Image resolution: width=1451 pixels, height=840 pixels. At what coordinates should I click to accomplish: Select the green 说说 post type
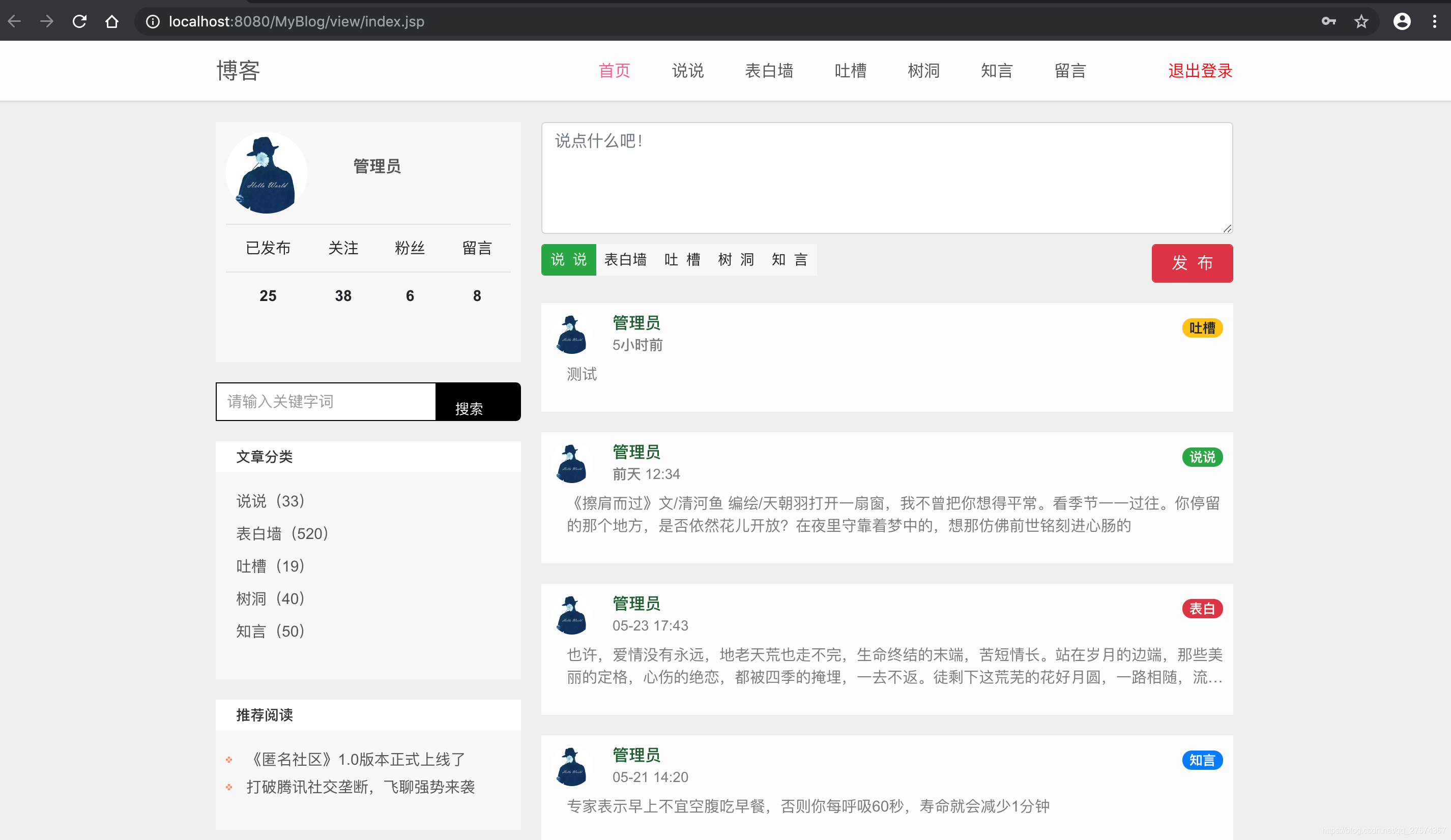568,260
